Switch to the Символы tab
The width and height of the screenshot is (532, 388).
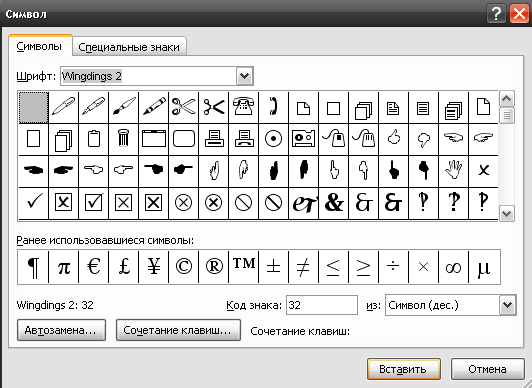coord(39,46)
